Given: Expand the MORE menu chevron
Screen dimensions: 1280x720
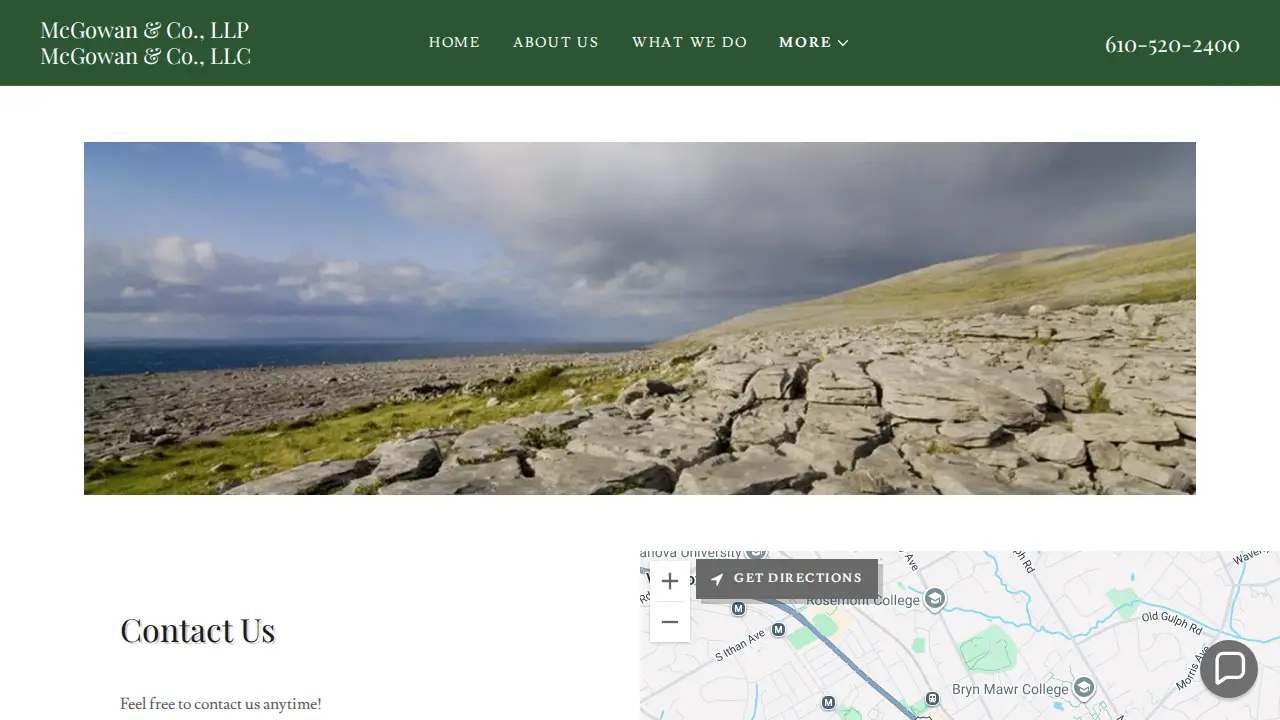Looking at the screenshot, I should click(843, 43).
